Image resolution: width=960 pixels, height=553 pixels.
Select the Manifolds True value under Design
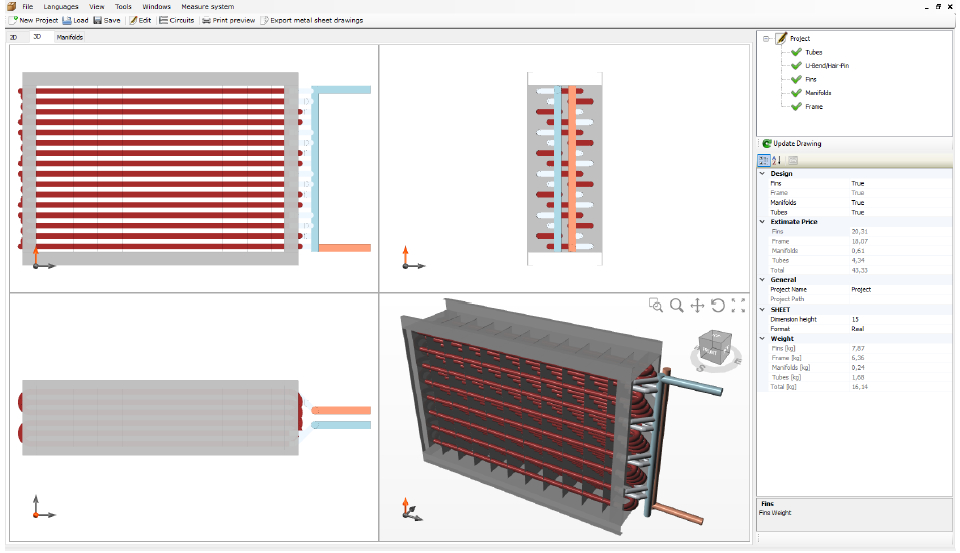[x=857, y=202]
